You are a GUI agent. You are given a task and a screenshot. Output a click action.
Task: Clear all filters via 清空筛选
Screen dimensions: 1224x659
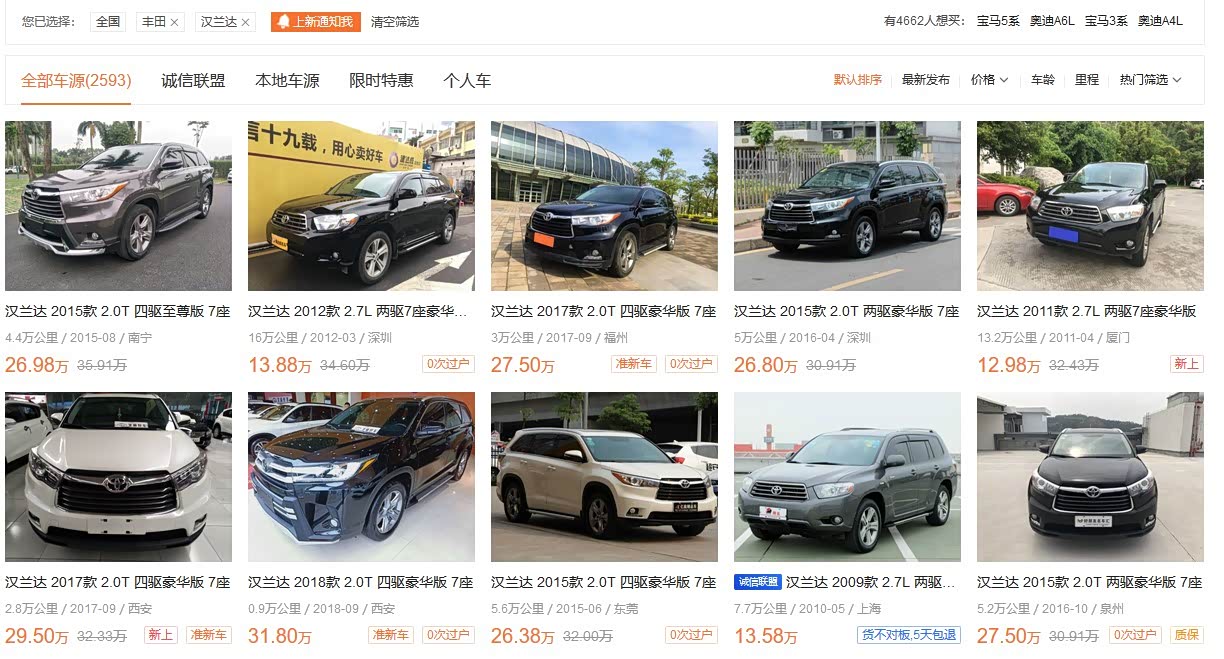395,22
